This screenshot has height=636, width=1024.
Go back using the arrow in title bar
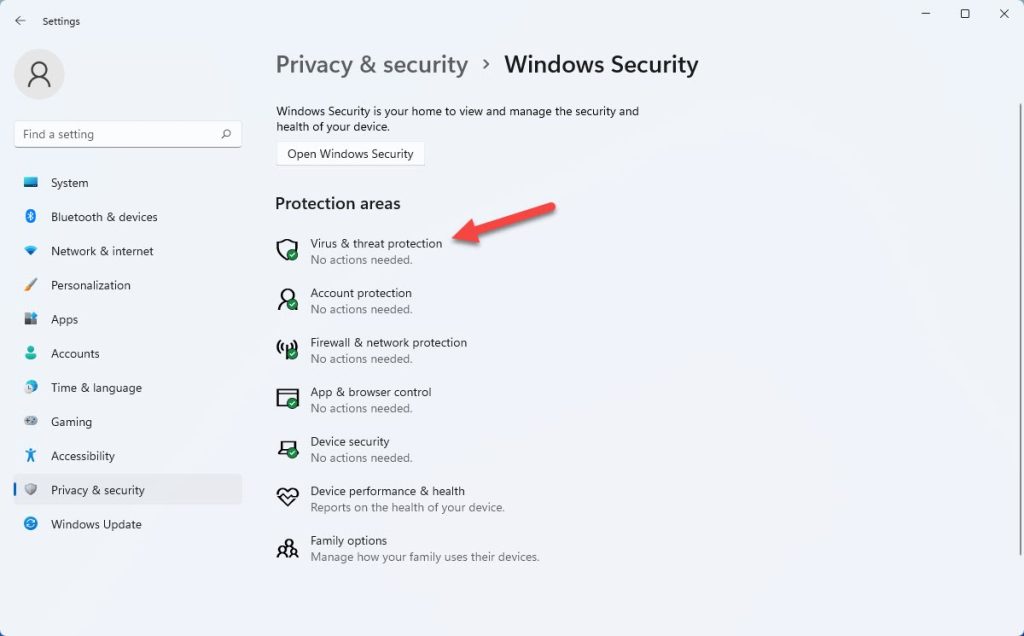pos(20,21)
